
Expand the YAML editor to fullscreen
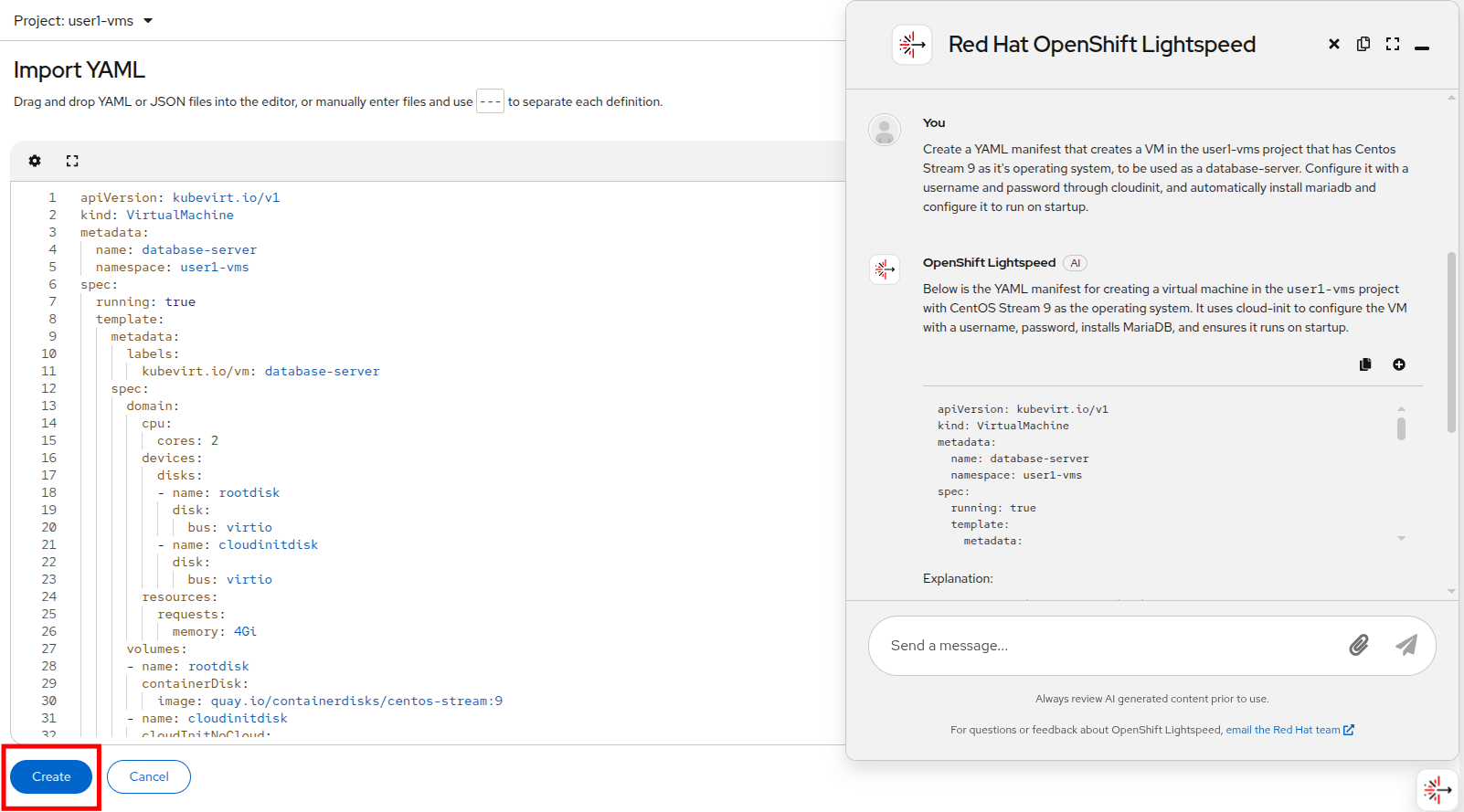pyautogui.click(x=72, y=161)
